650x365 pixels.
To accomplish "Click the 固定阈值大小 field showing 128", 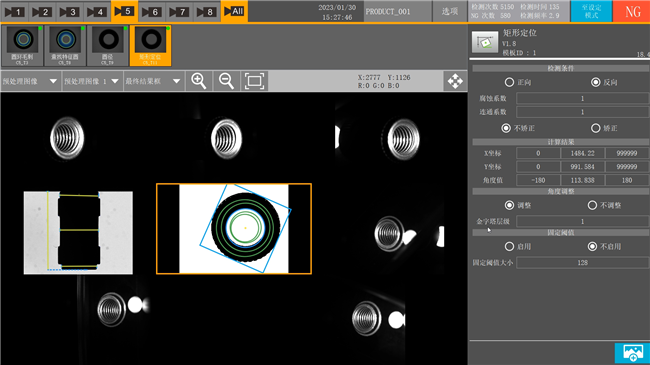I will 582,263.
